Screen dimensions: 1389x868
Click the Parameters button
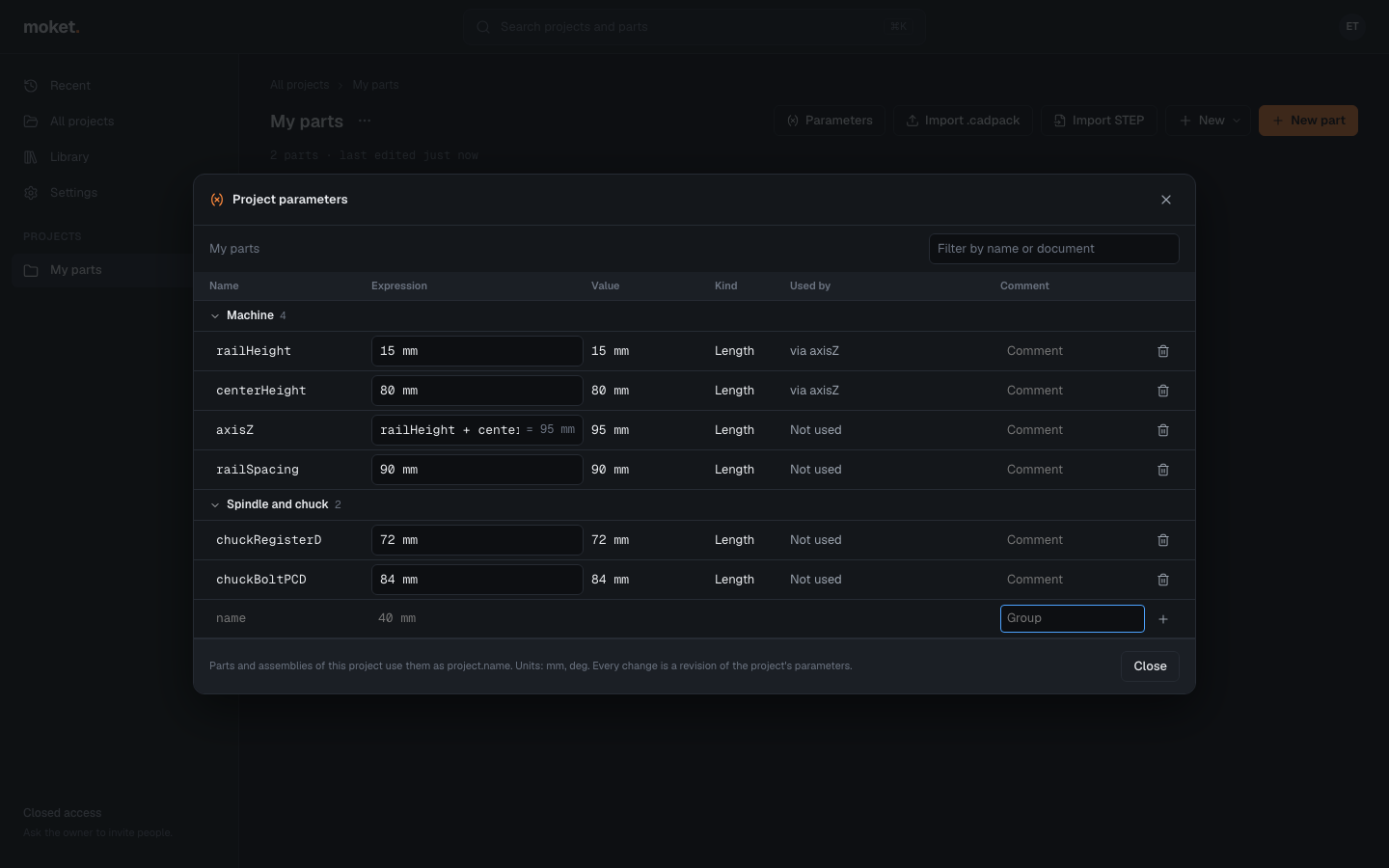tap(830, 121)
